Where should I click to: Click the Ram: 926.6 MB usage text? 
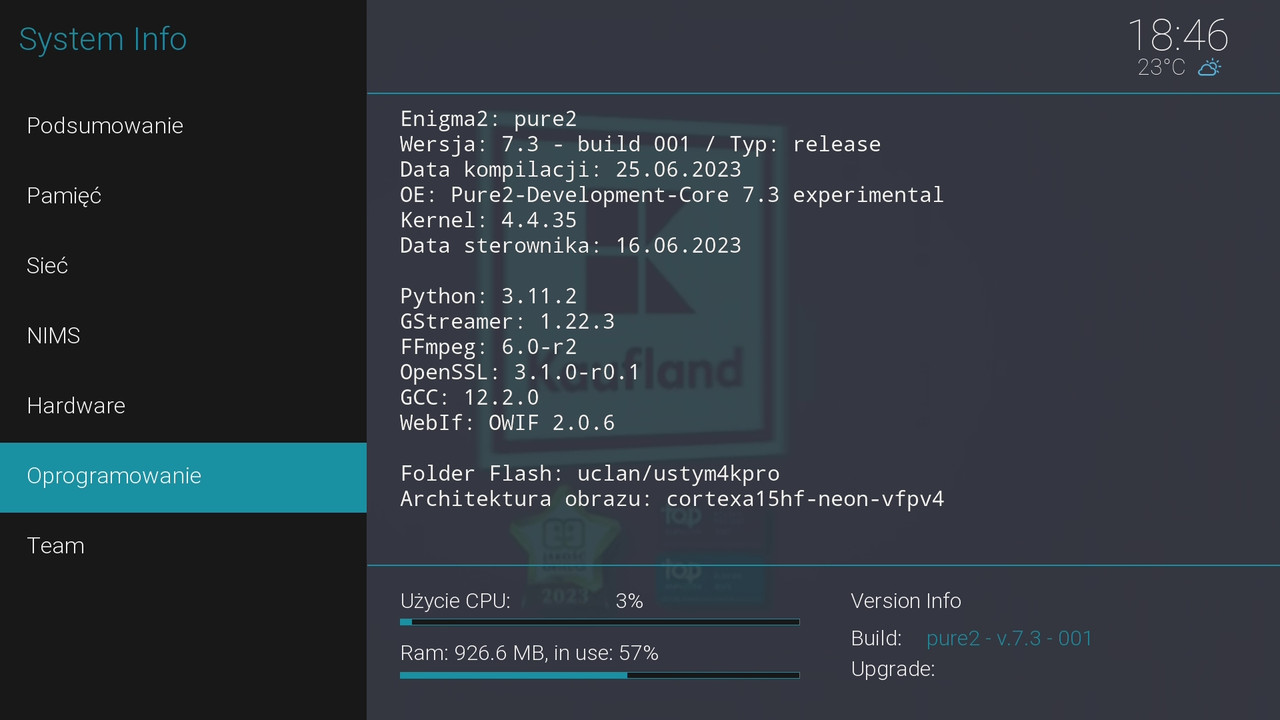click(x=529, y=653)
